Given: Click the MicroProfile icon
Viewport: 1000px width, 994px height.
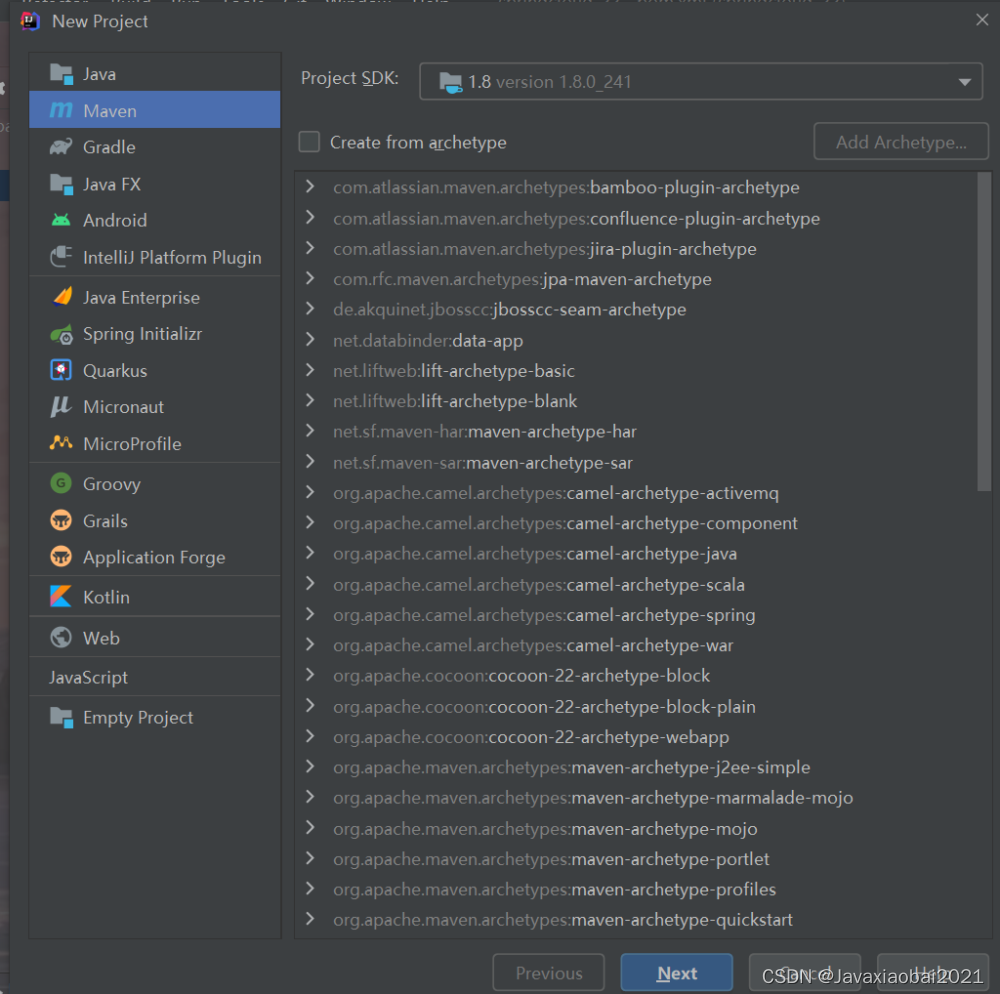Looking at the screenshot, I should [x=61, y=442].
